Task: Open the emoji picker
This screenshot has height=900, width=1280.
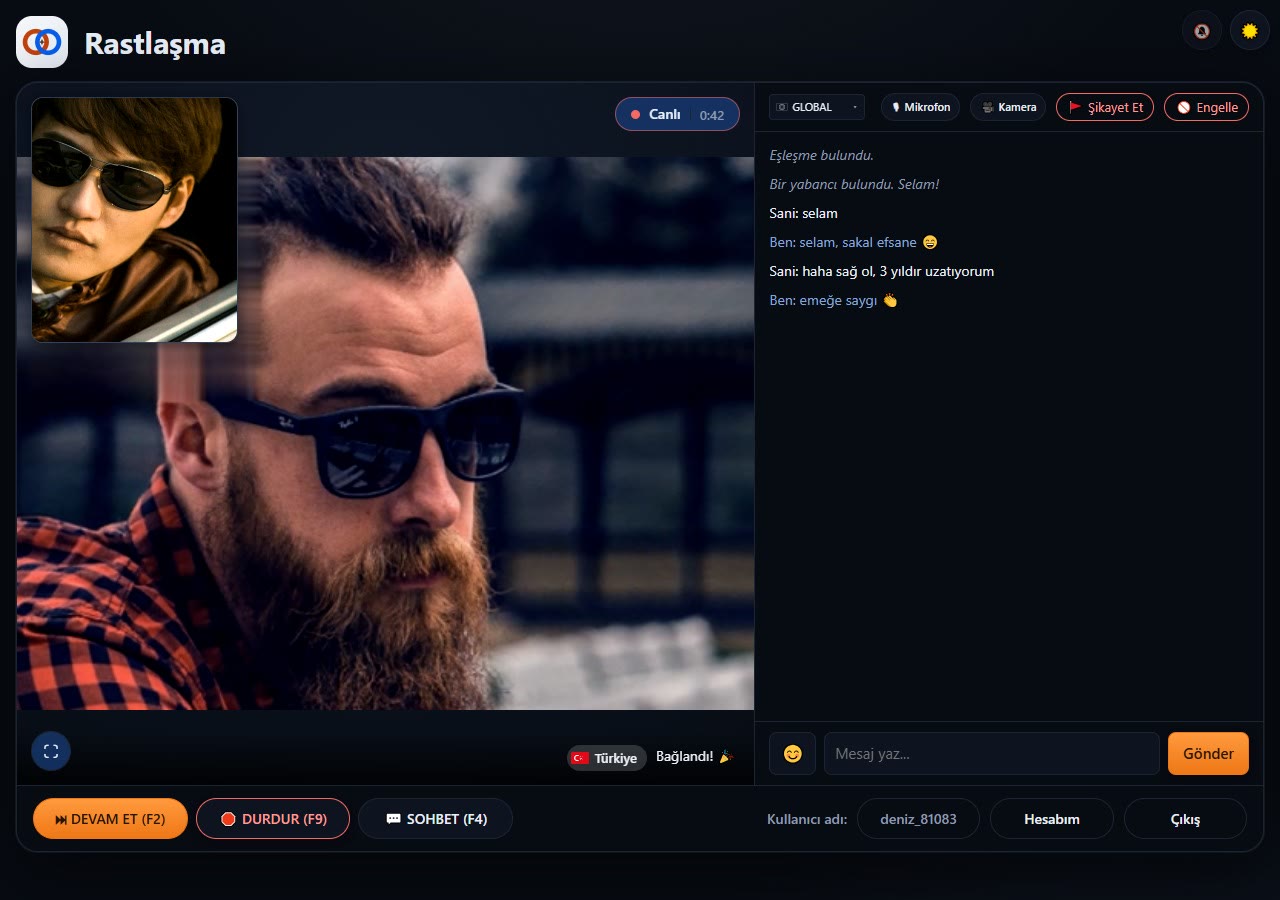Action: [792, 754]
